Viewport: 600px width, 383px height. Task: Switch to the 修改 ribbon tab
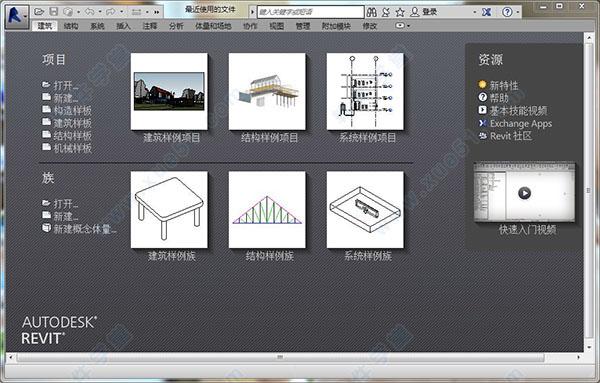click(x=370, y=26)
